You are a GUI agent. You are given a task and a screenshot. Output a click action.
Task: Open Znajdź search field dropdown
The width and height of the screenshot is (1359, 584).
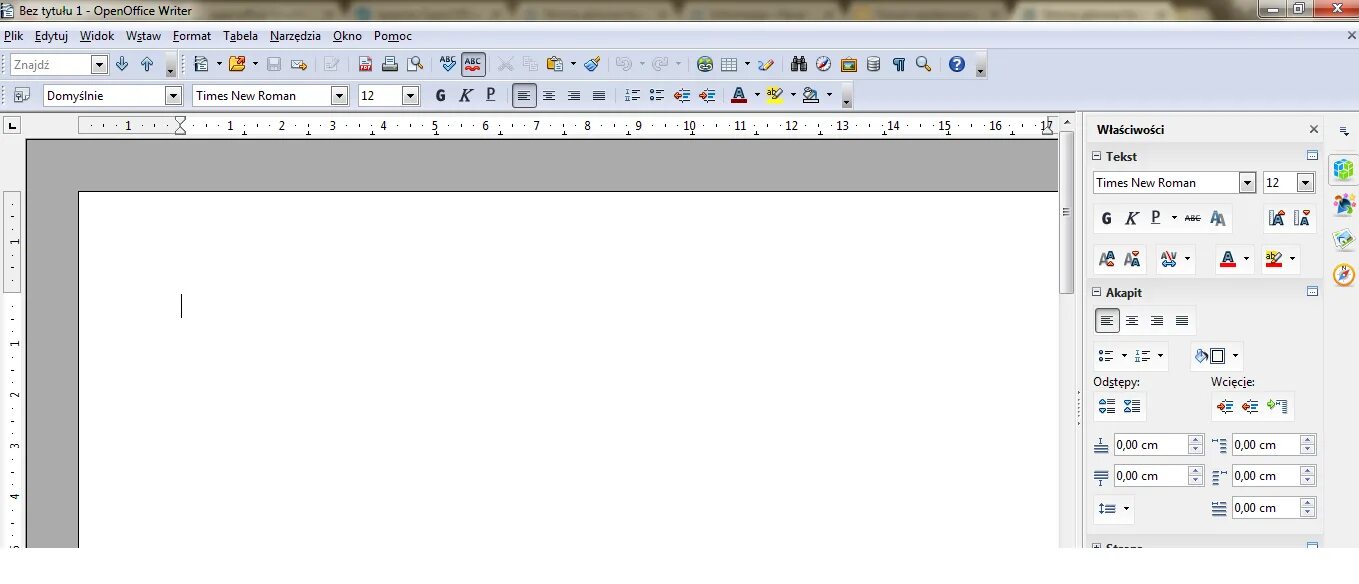click(x=99, y=64)
